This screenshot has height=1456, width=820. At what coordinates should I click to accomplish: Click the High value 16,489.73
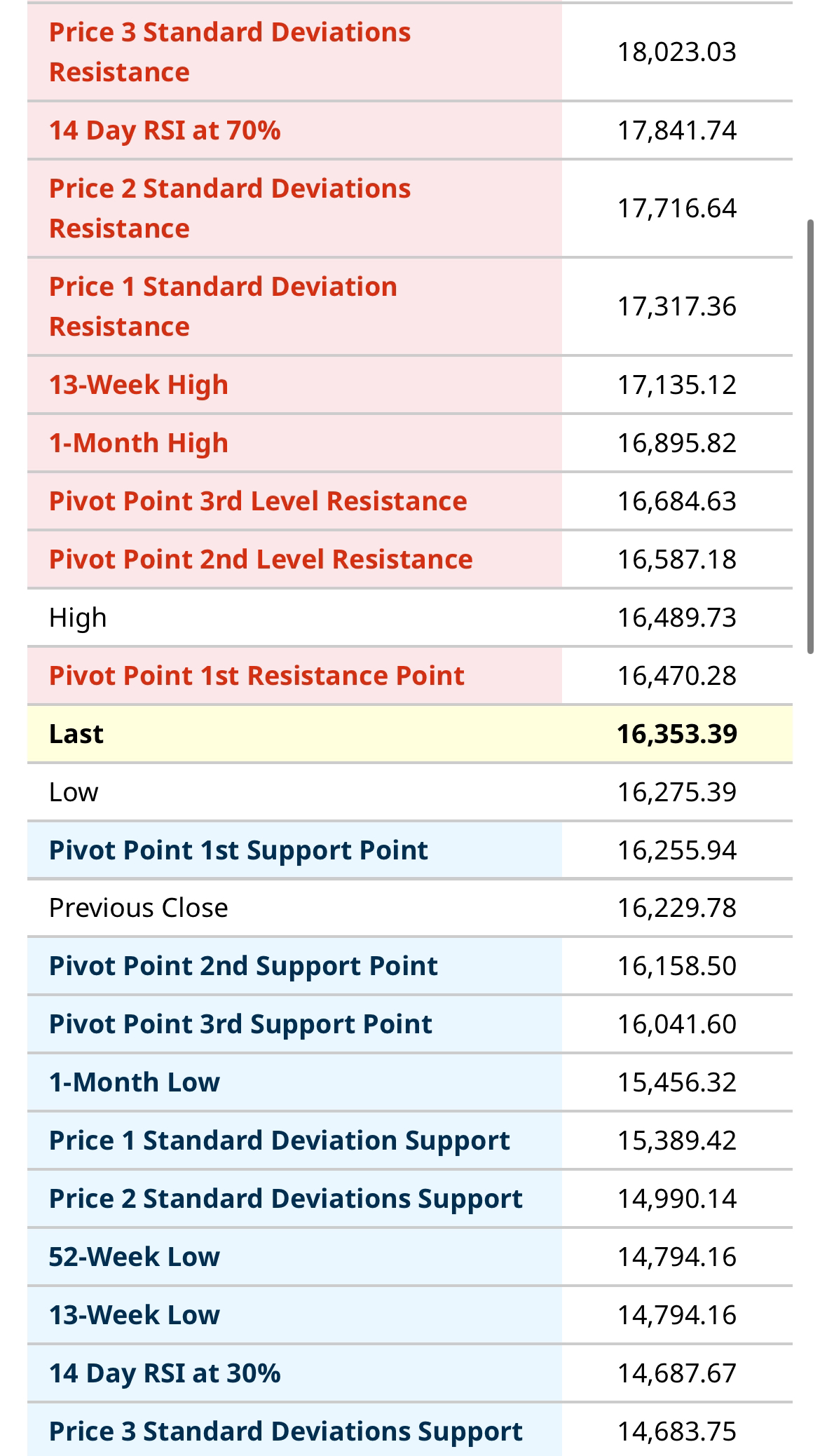tap(676, 618)
